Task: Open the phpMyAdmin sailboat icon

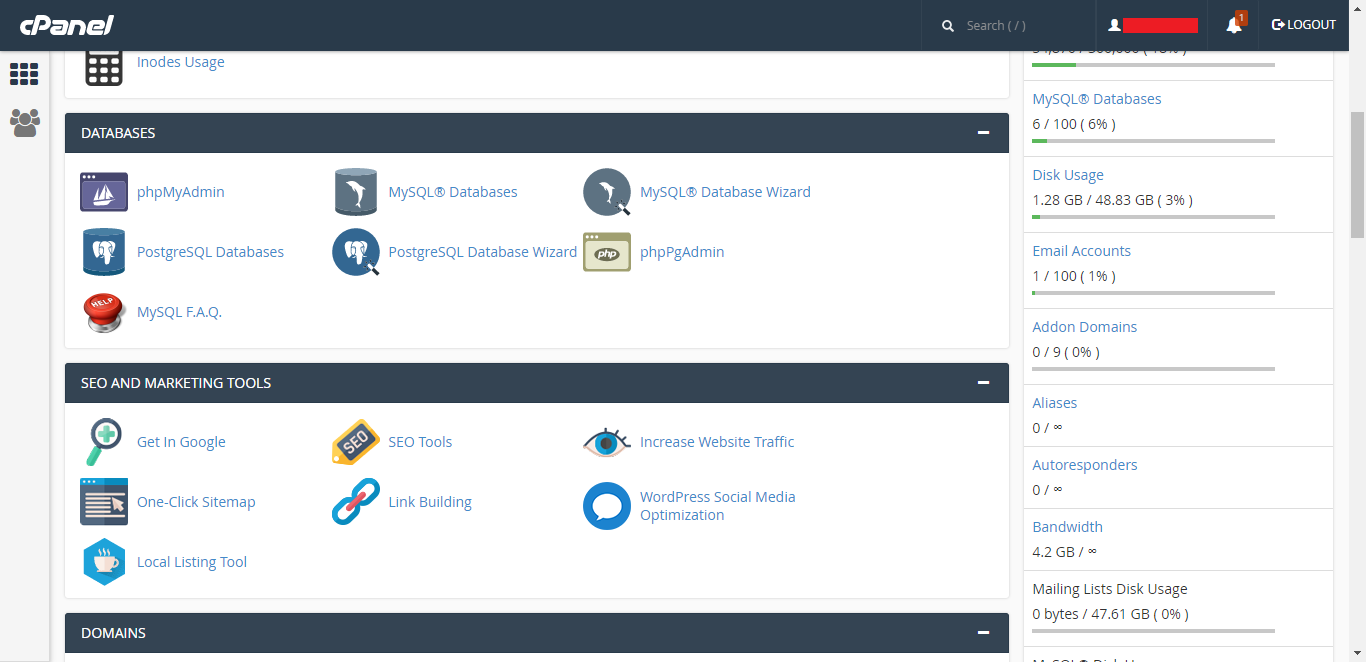Action: click(x=104, y=192)
